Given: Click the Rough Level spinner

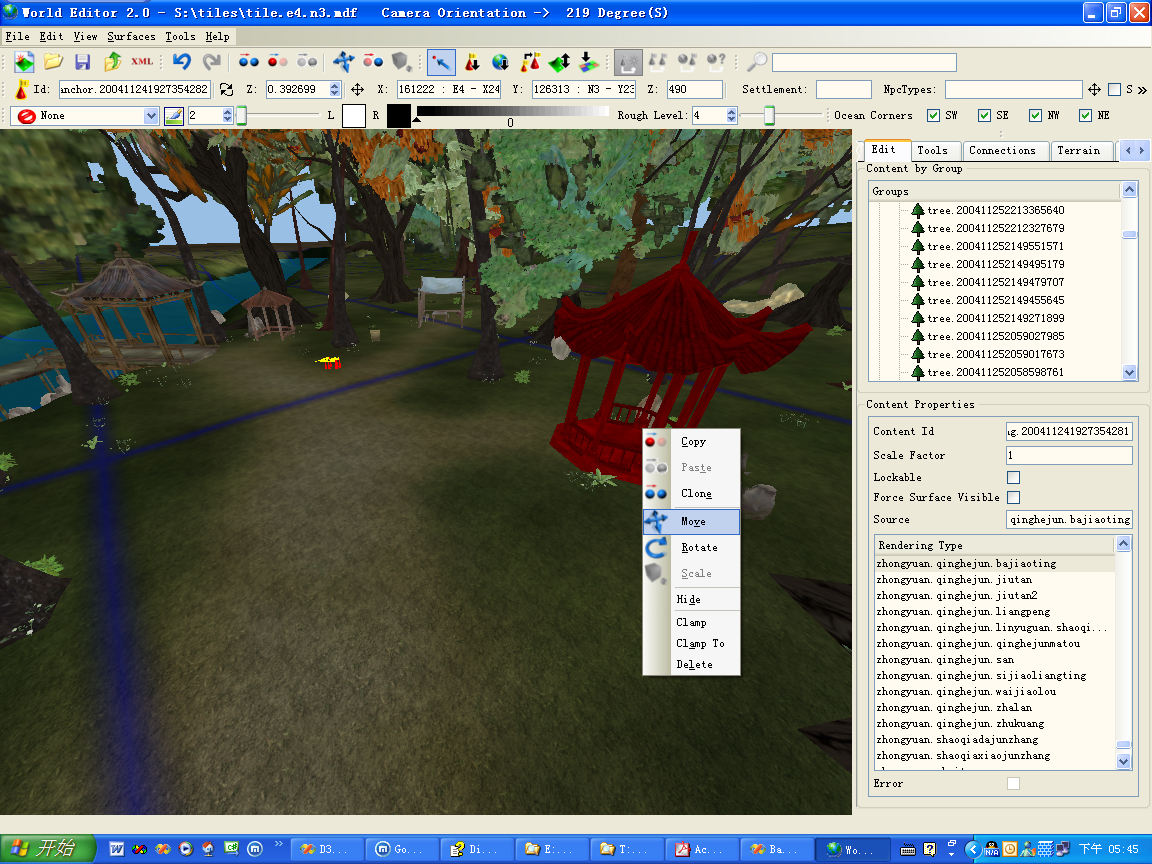Looking at the screenshot, I should coord(731,116).
